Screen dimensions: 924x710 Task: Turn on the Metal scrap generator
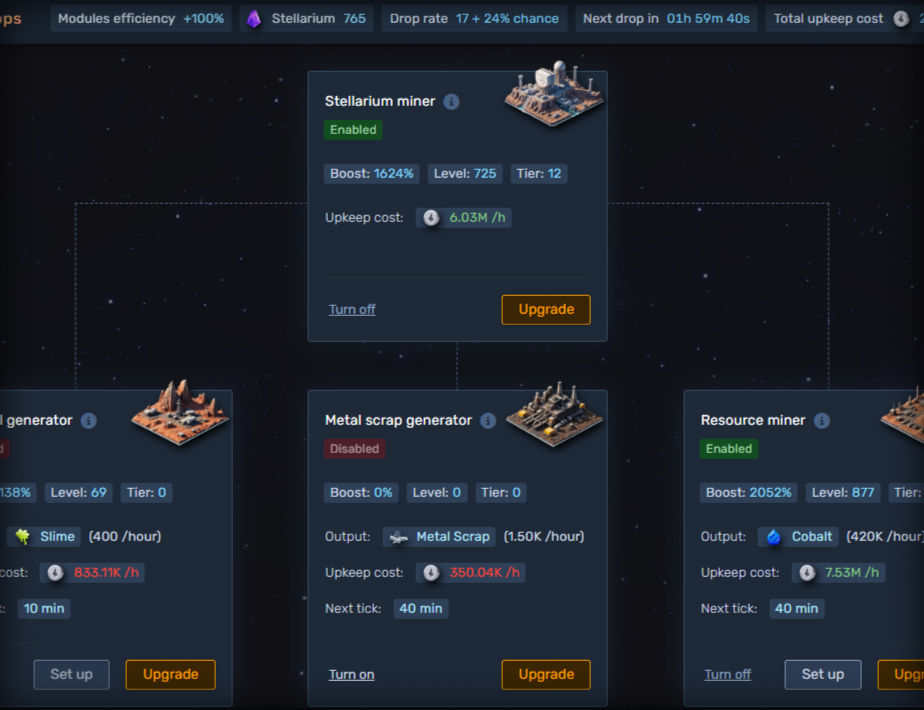(x=351, y=675)
